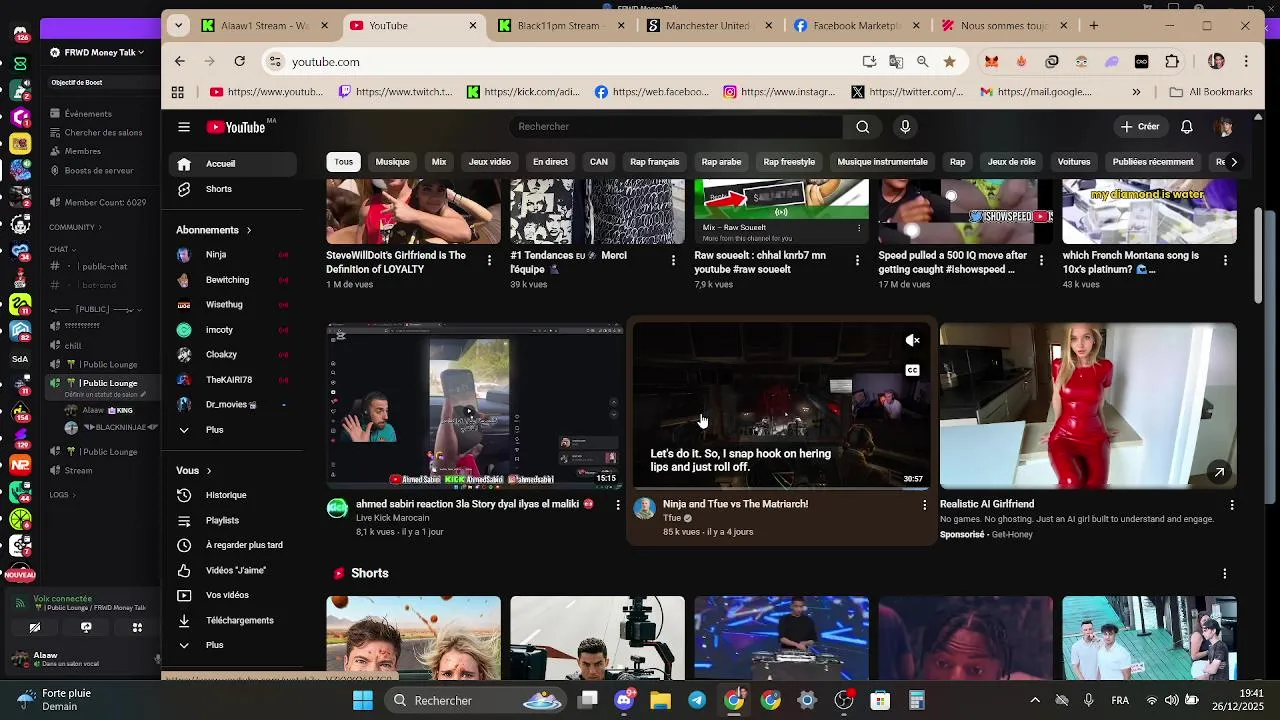This screenshot has height=720, width=1280.
Task: Click the YouTube logo
Action: tap(236, 127)
